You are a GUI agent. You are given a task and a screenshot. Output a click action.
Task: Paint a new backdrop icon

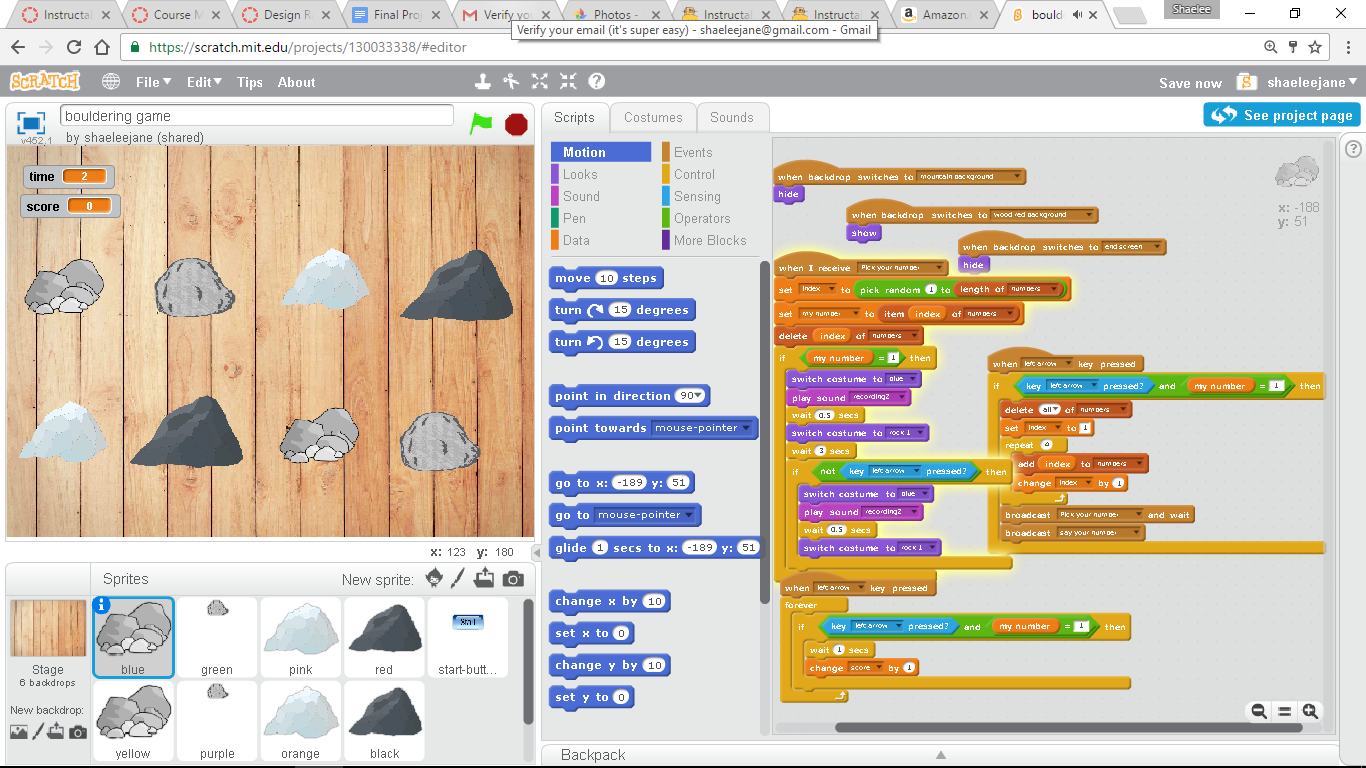[x=38, y=732]
